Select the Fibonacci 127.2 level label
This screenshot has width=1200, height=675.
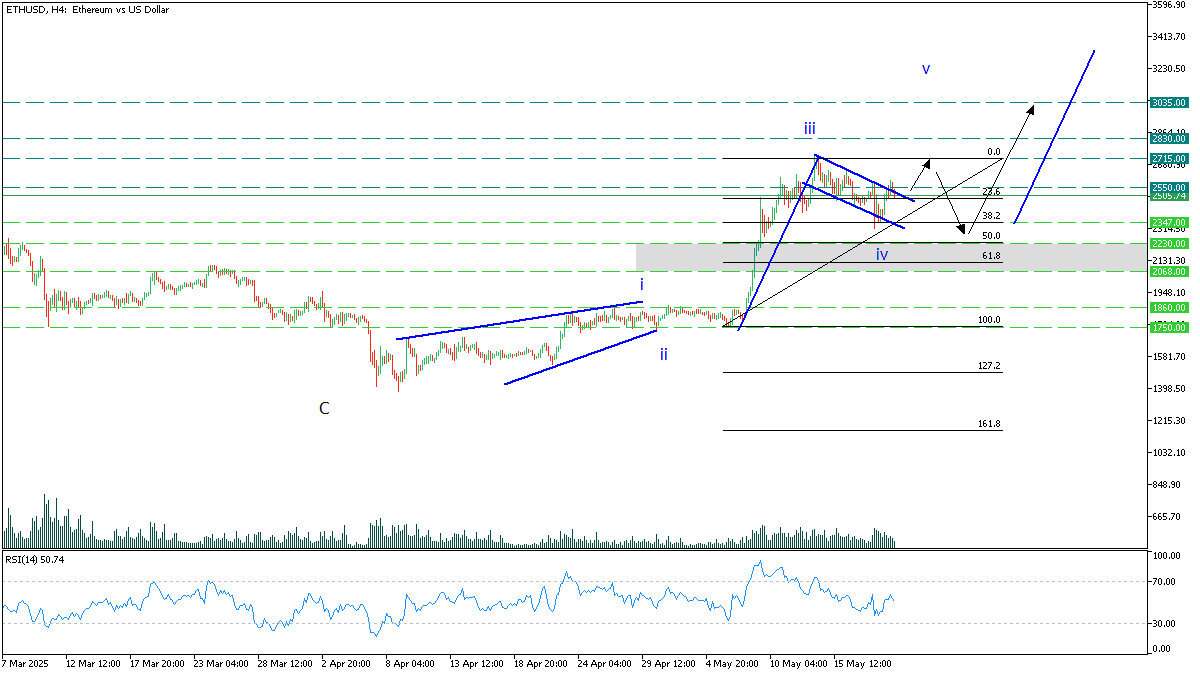point(989,366)
